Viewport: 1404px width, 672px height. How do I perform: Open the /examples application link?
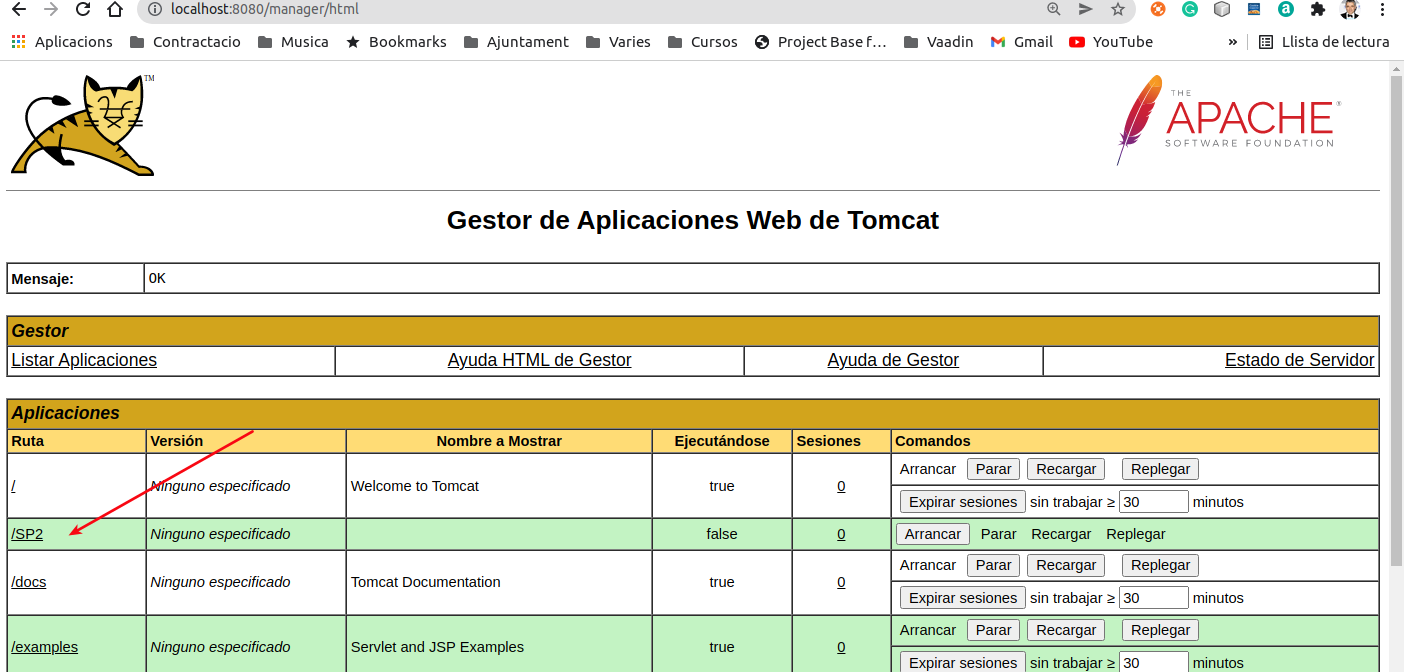click(x=44, y=647)
